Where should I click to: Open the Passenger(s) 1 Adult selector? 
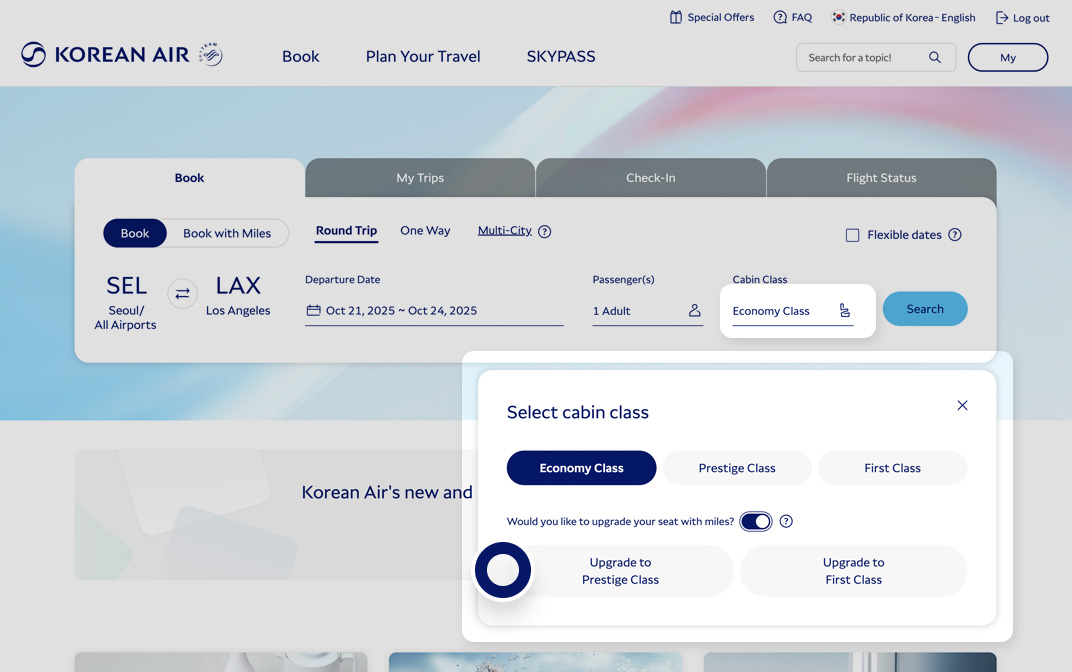coord(647,311)
